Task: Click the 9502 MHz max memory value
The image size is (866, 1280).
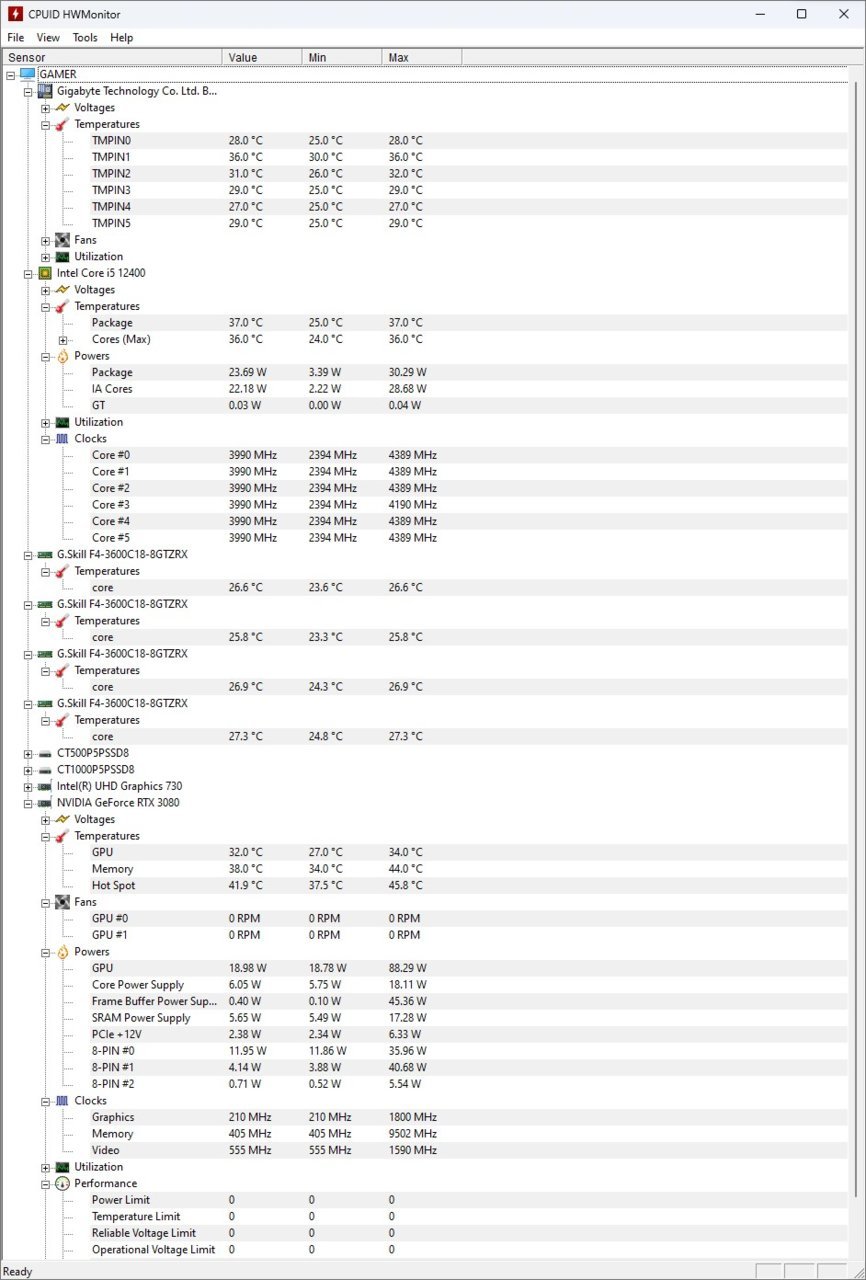Action: click(x=413, y=1134)
